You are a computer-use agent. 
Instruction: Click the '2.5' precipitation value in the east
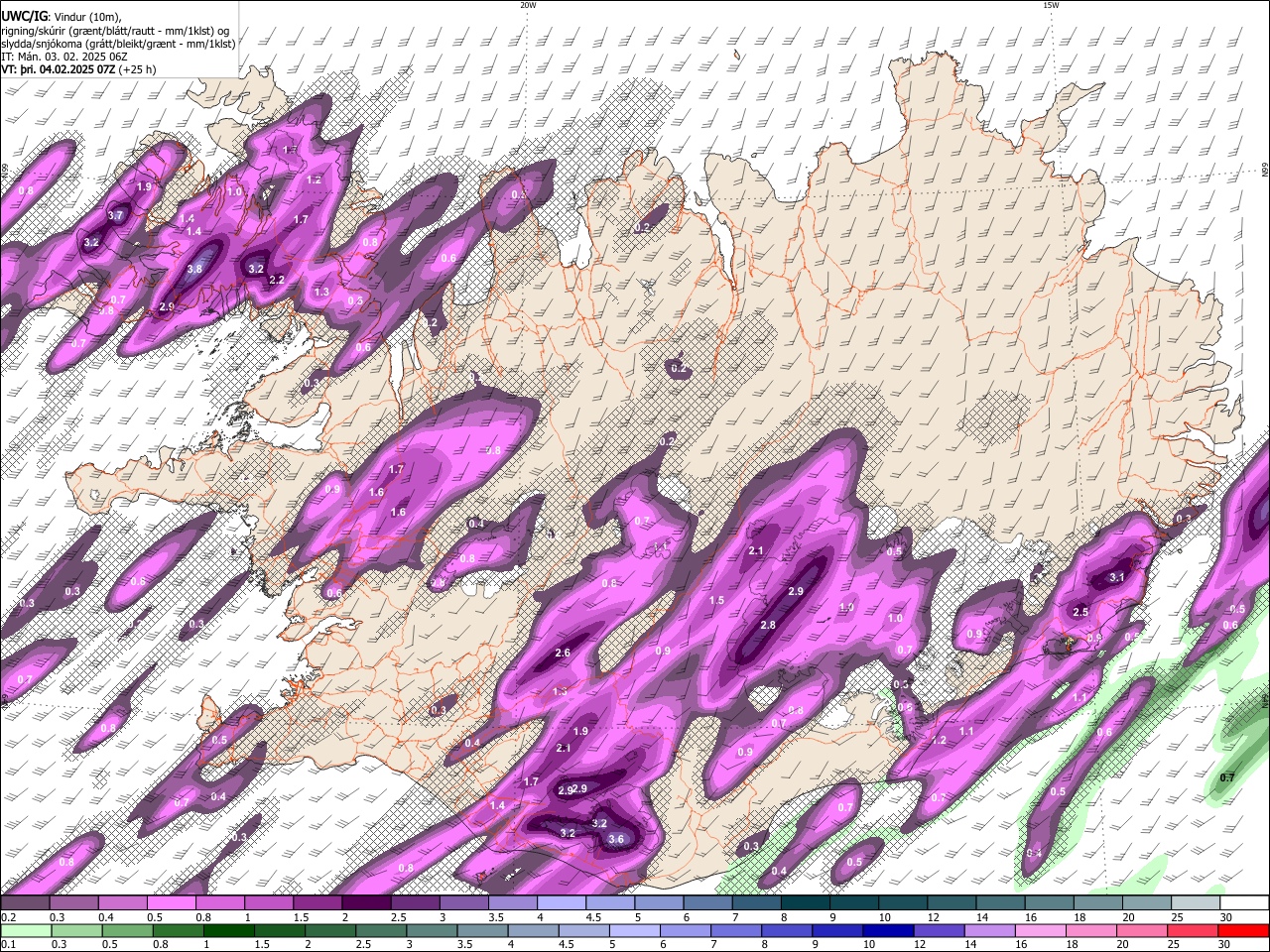point(1080,612)
